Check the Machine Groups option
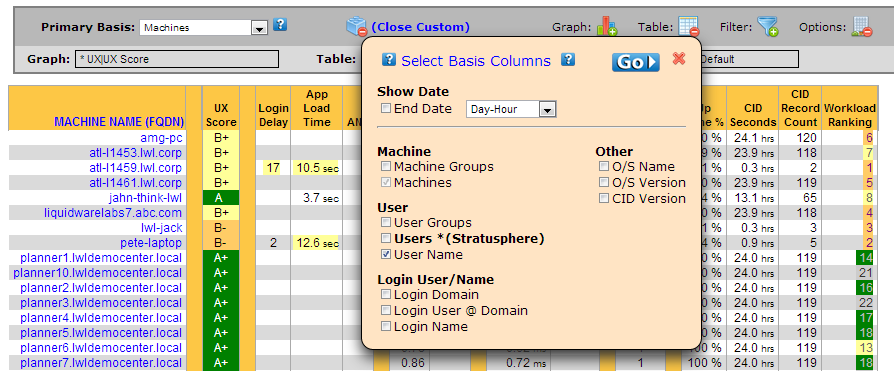 point(386,166)
